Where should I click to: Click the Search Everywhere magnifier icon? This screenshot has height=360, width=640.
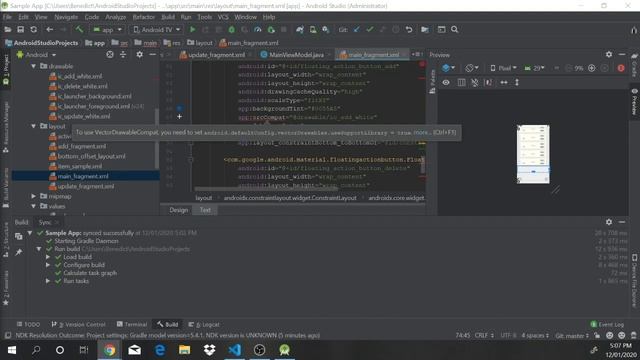tap(455, 29)
